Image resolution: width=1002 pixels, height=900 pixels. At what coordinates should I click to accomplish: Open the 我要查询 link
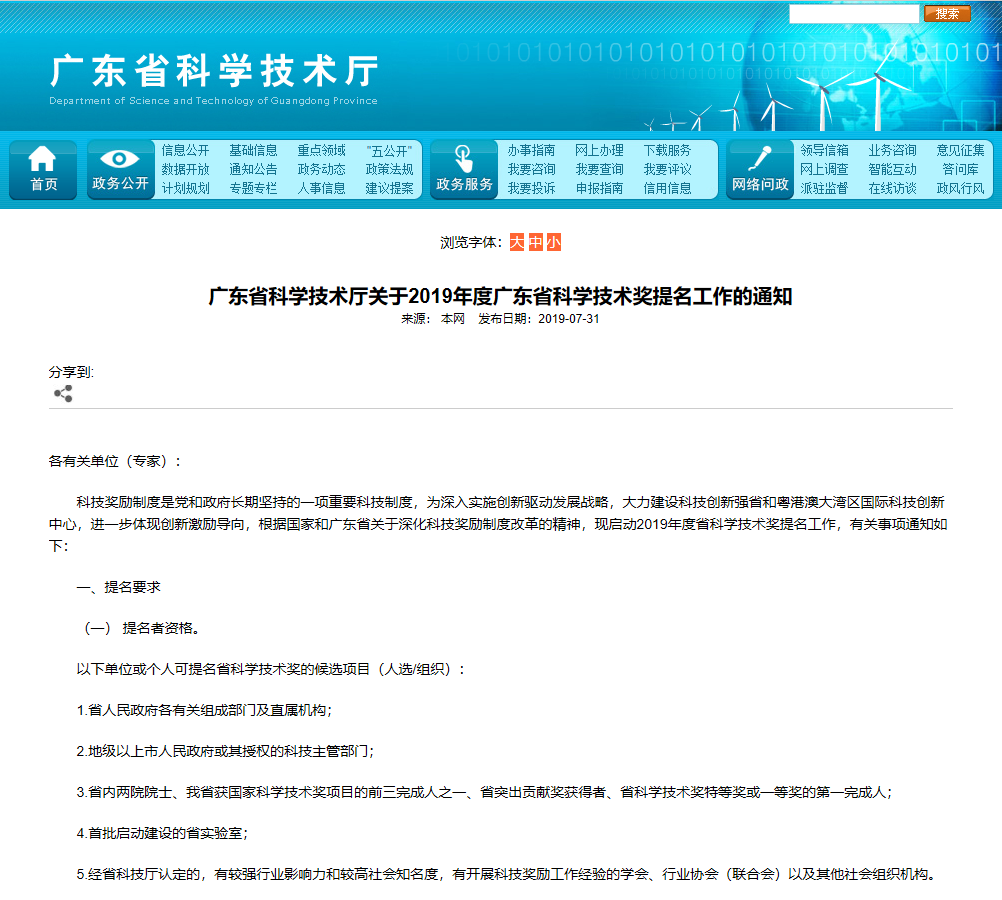click(599, 169)
